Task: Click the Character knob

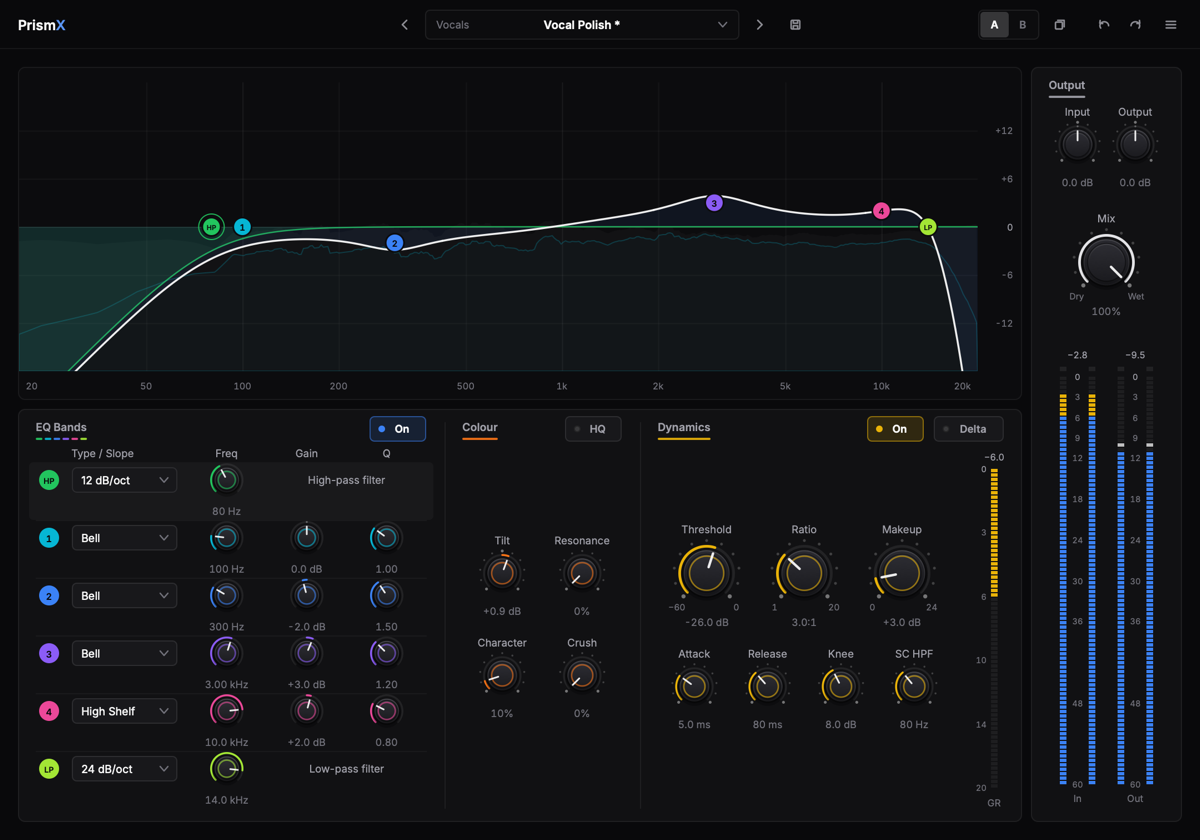Action: 502,676
